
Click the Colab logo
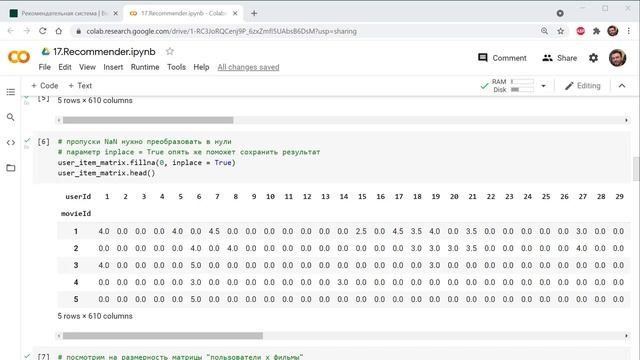click(x=19, y=57)
